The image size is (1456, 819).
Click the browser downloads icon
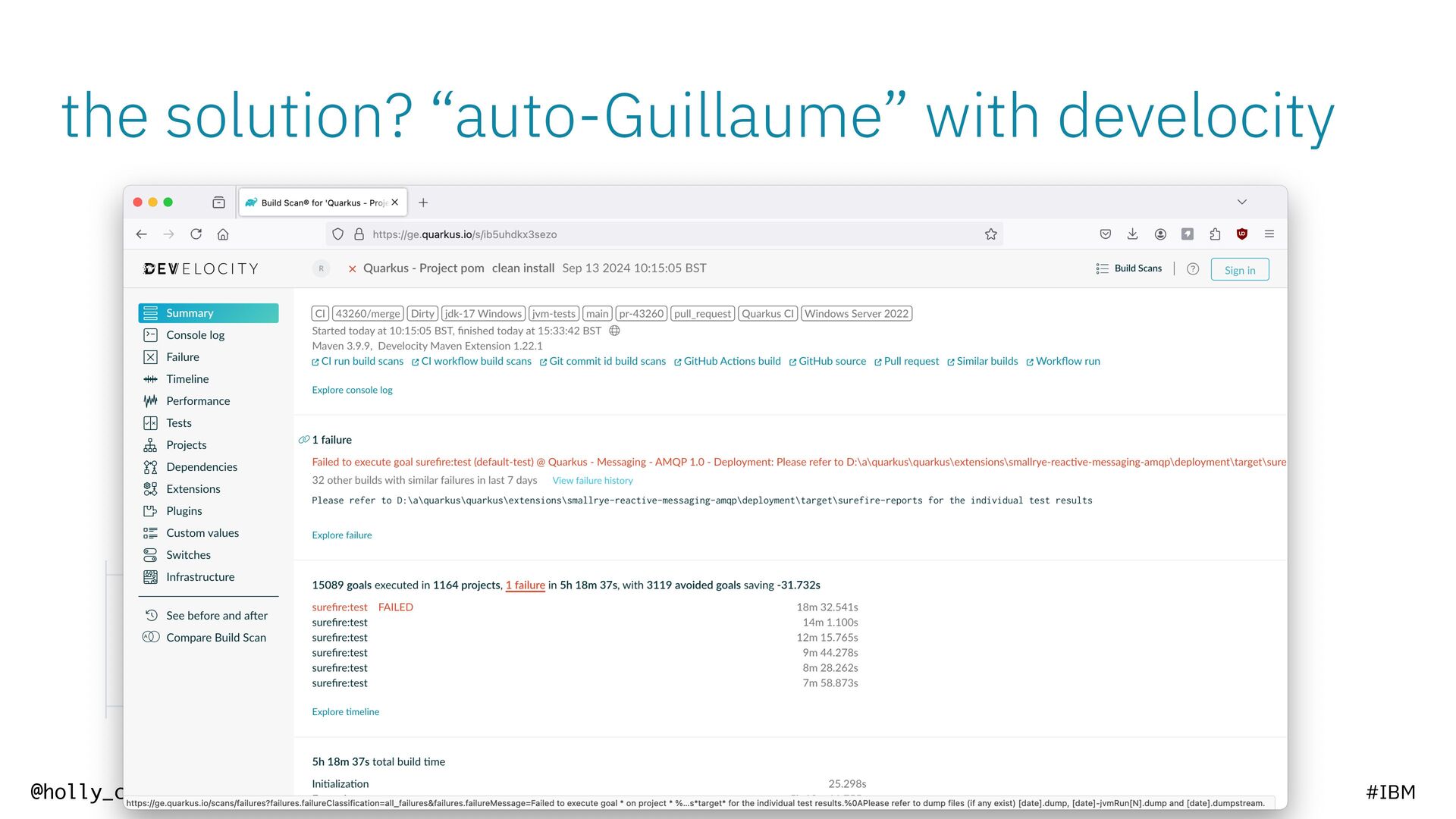coord(1132,234)
